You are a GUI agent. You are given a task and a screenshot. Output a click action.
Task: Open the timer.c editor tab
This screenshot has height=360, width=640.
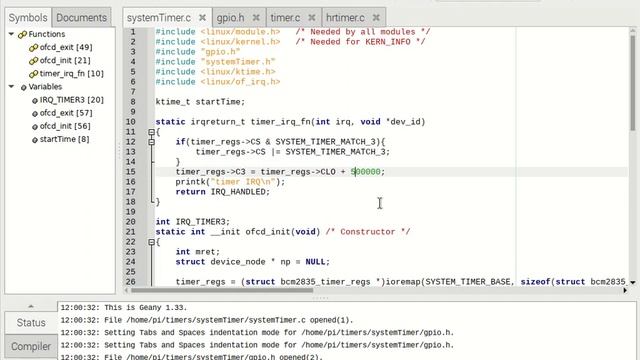tap(285, 18)
